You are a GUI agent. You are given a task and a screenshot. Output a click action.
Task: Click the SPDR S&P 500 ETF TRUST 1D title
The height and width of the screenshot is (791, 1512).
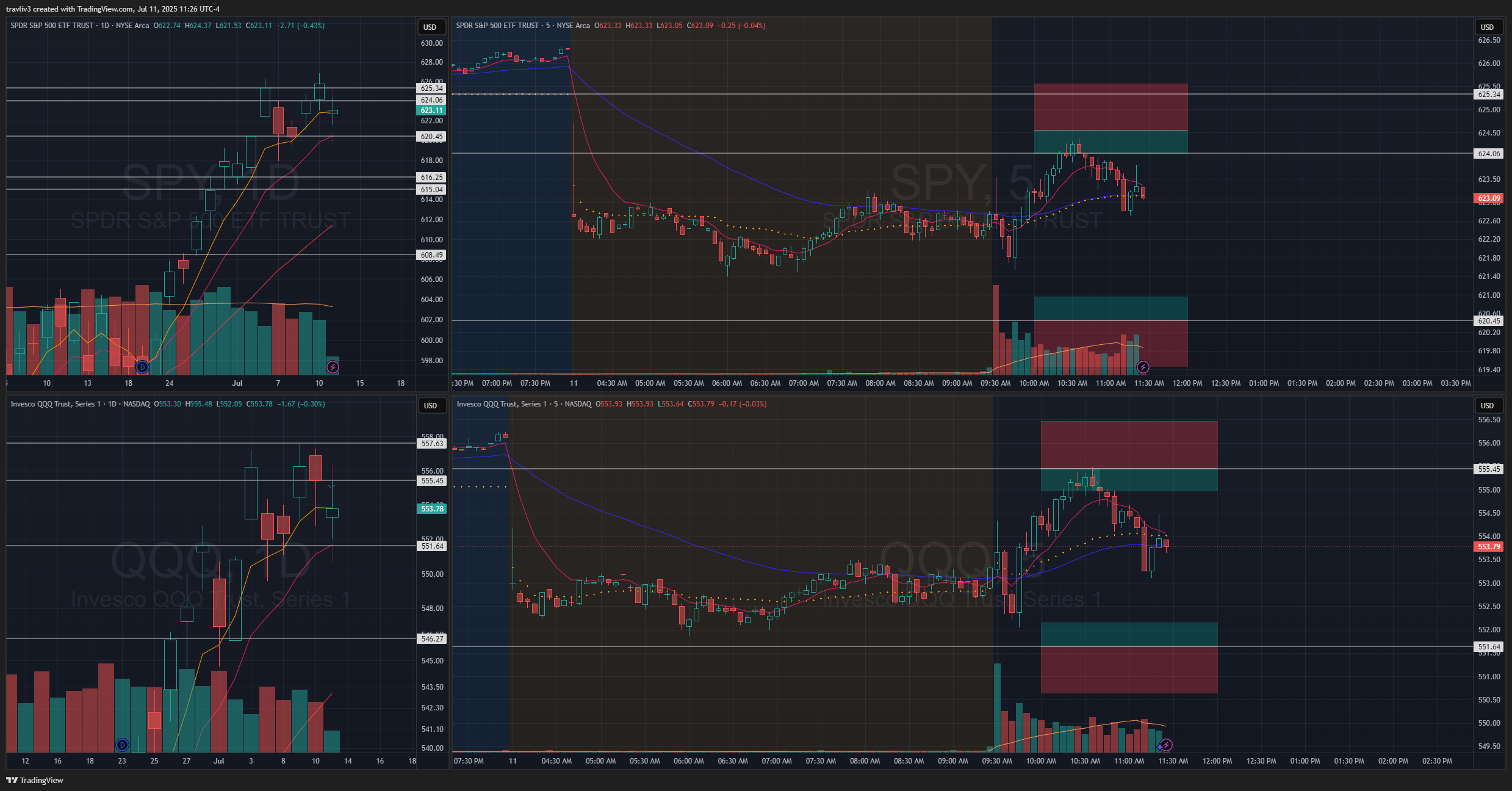79,26
